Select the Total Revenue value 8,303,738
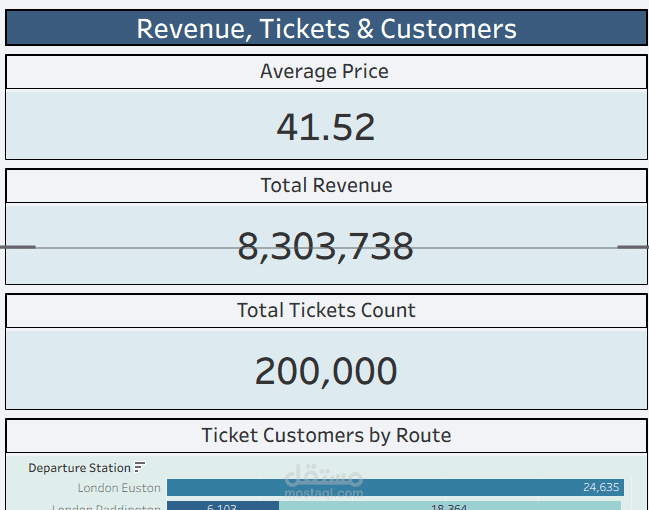 [x=326, y=246]
